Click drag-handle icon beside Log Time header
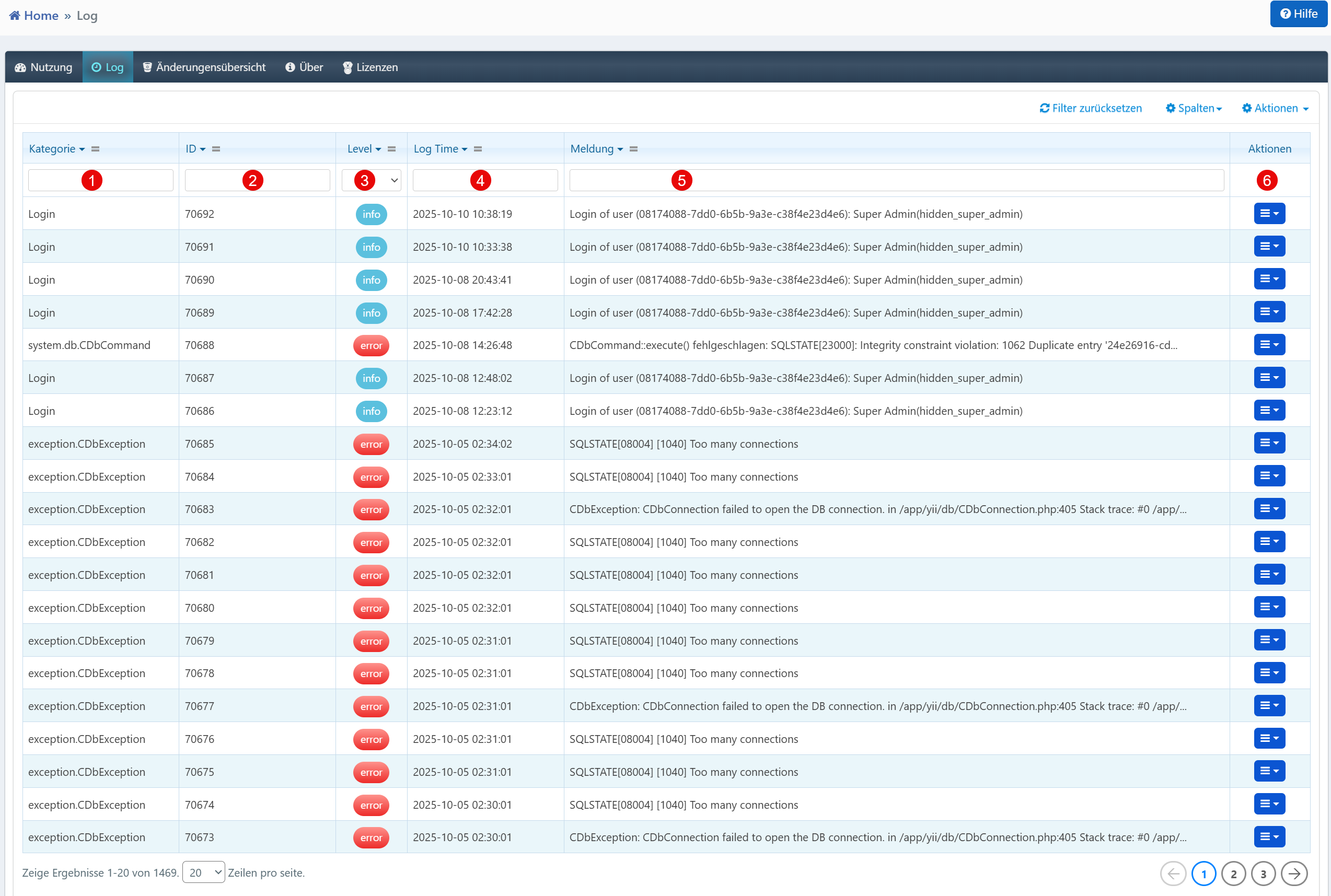Screen dimensions: 1331x896 click(478, 149)
